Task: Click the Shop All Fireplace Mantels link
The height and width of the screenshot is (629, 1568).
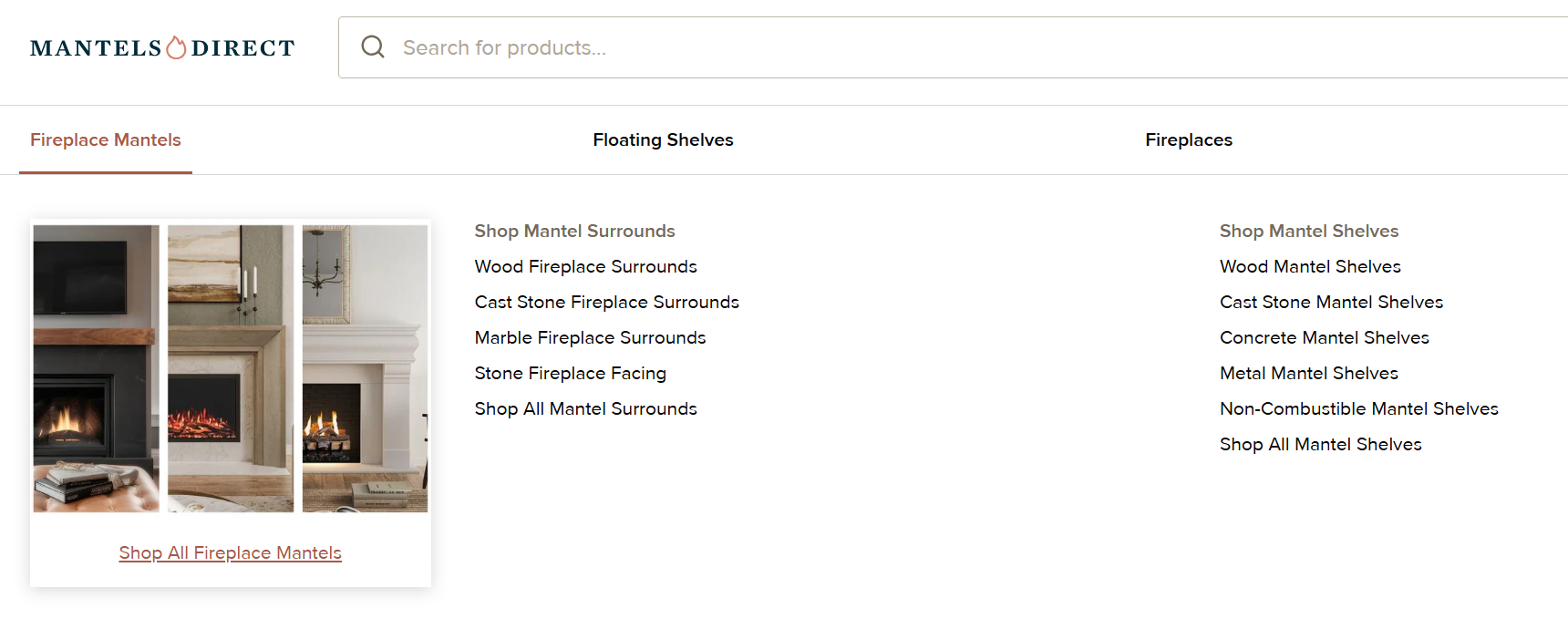Action: pyautogui.click(x=230, y=553)
